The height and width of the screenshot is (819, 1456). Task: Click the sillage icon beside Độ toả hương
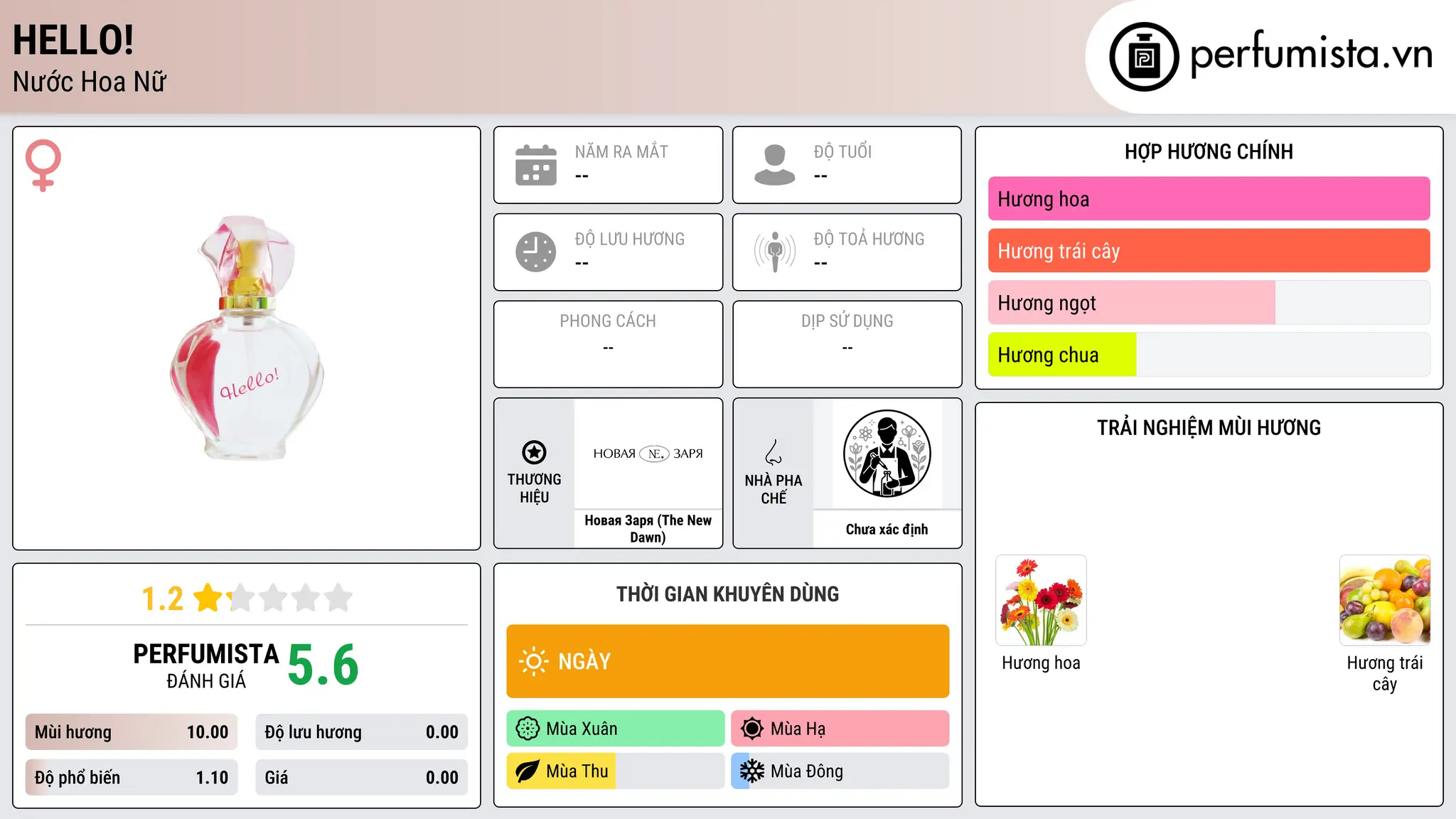coord(774,252)
